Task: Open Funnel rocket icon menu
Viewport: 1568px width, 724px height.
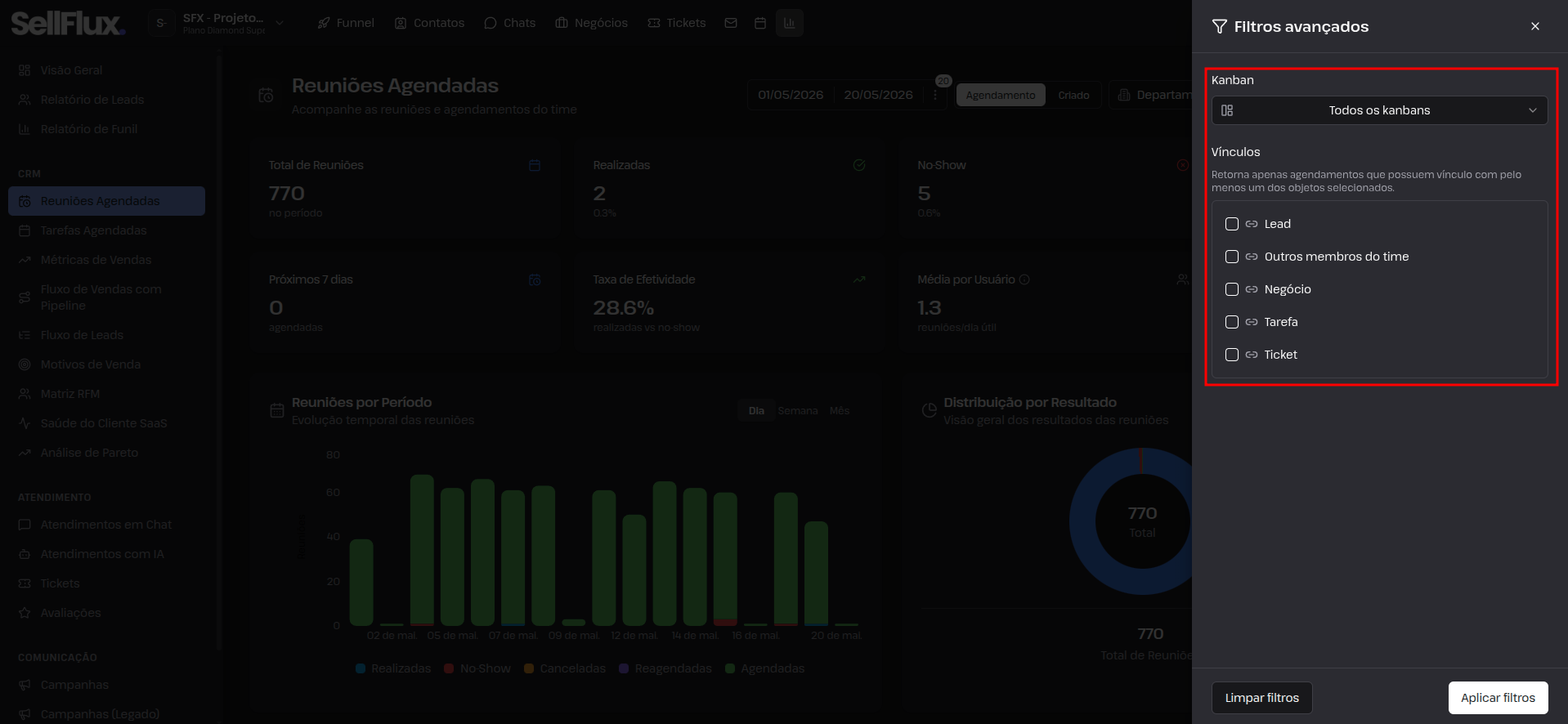Action: coord(325,23)
